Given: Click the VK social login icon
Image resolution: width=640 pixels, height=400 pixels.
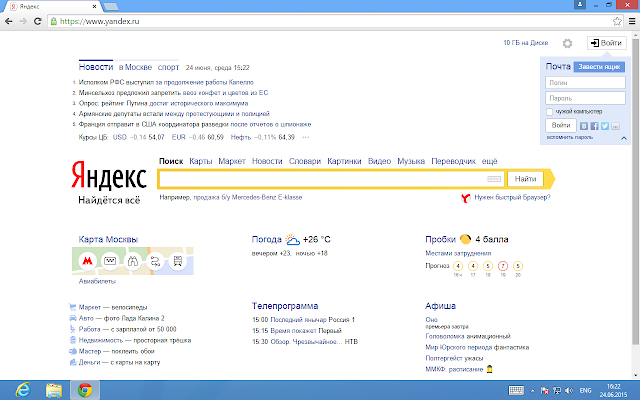Looking at the screenshot, I should click(x=584, y=126).
